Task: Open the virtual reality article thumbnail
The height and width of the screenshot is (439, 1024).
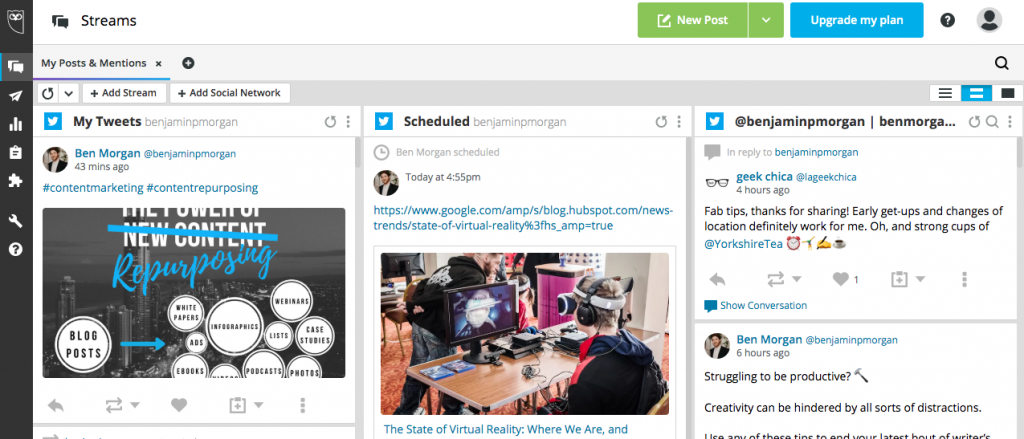Action: 525,334
